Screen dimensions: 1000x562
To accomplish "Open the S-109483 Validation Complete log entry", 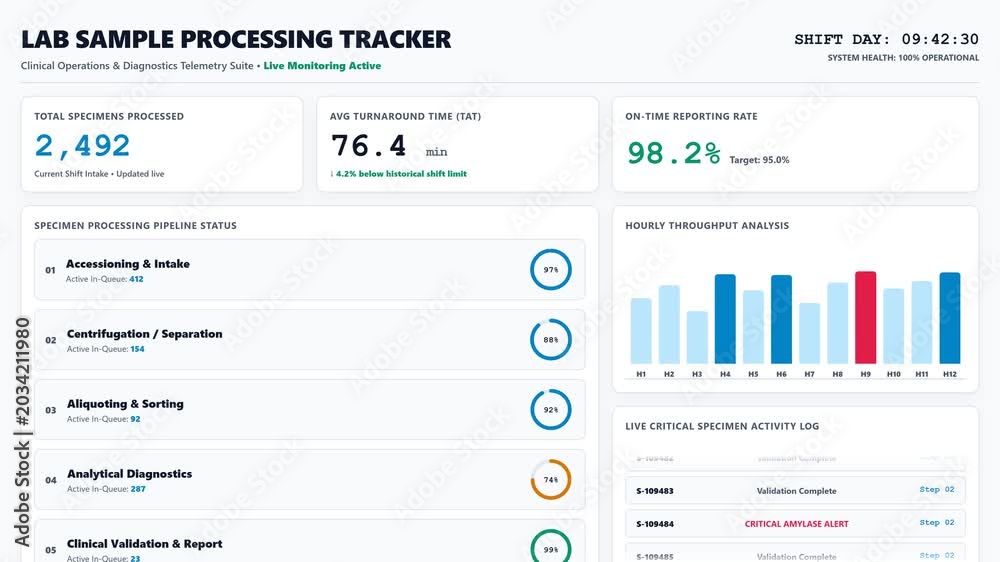I will [795, 491].
